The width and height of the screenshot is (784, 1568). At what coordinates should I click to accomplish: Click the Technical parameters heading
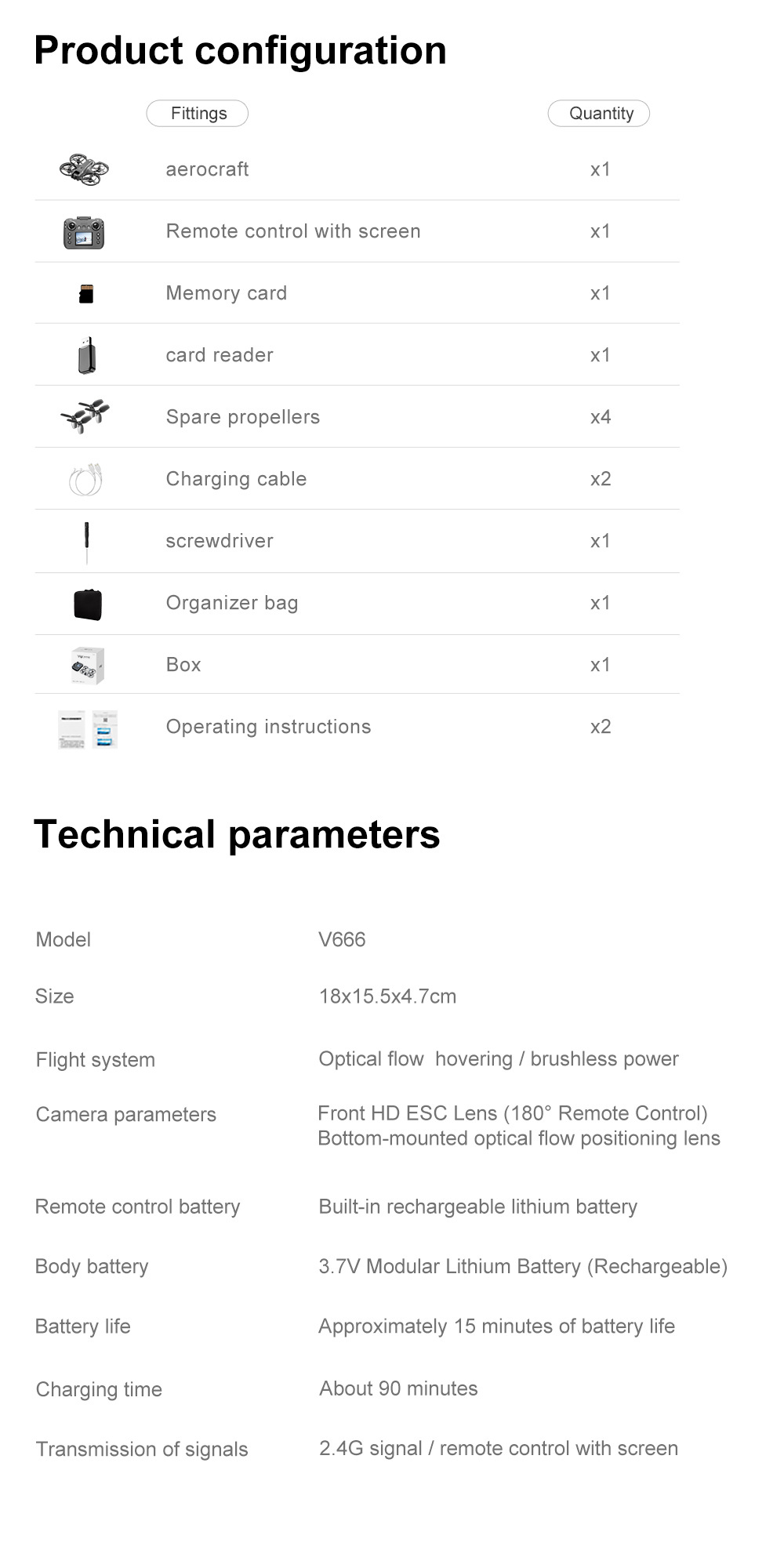237,834
